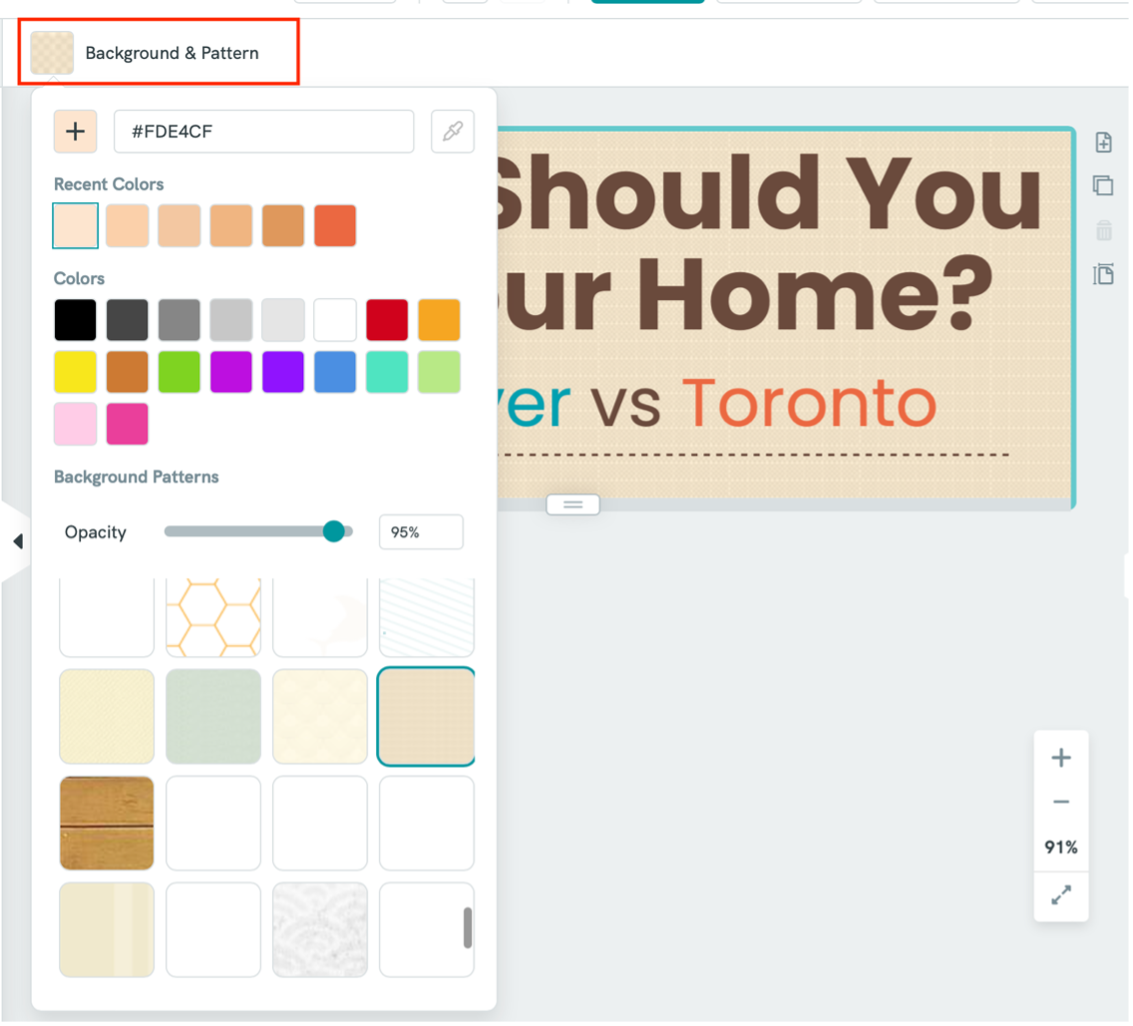This screenshot has height=1026, width=1133.
Task: Add a new page with the page icon
Action: tap(1103, 142)
